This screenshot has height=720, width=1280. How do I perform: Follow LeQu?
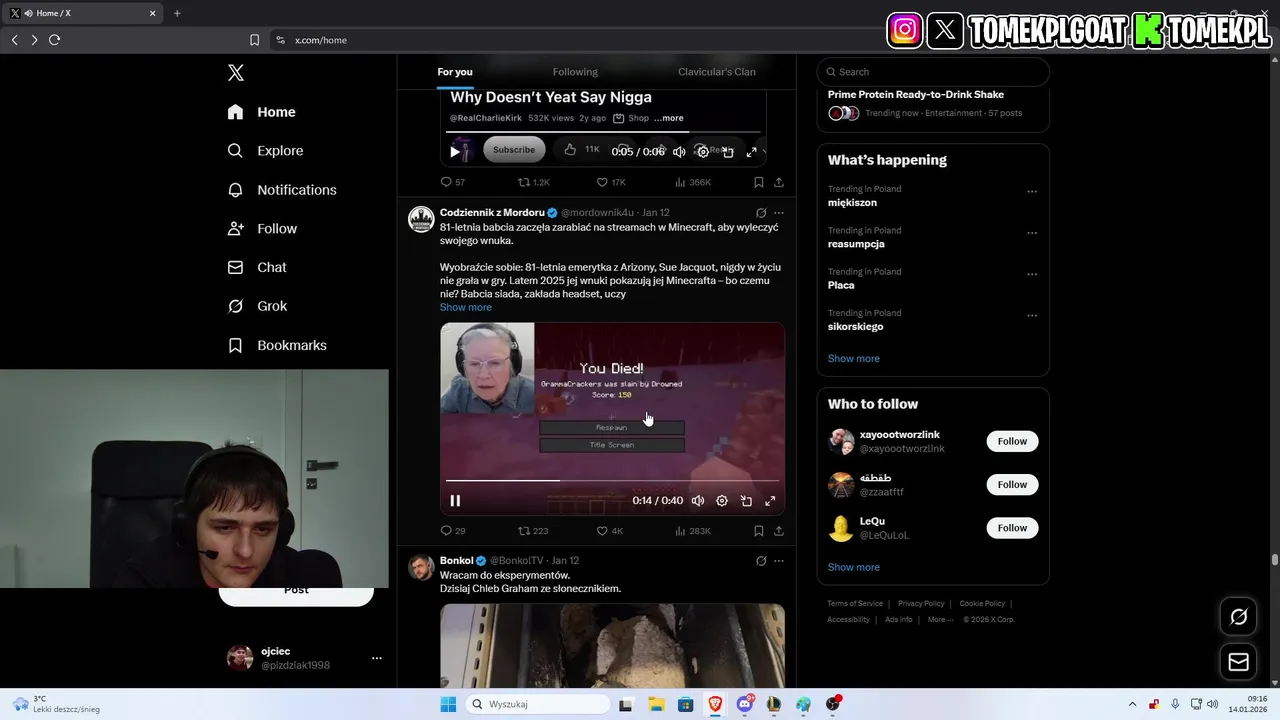(x=1012, y=528)
